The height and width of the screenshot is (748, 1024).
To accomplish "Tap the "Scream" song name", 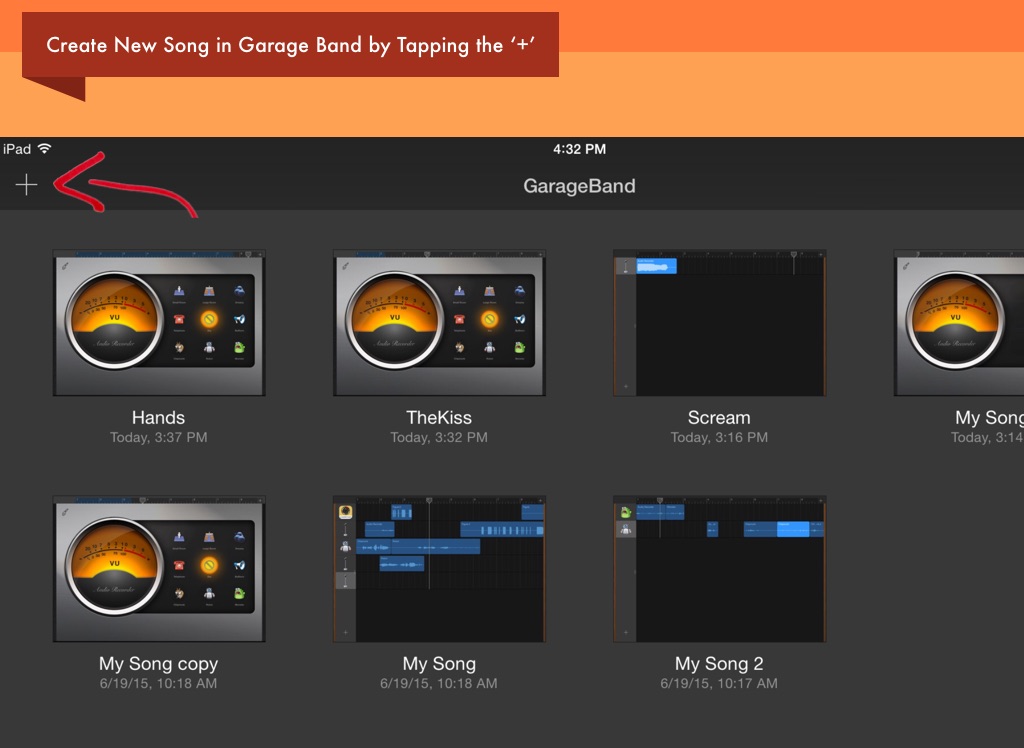I will coord(719,418).
